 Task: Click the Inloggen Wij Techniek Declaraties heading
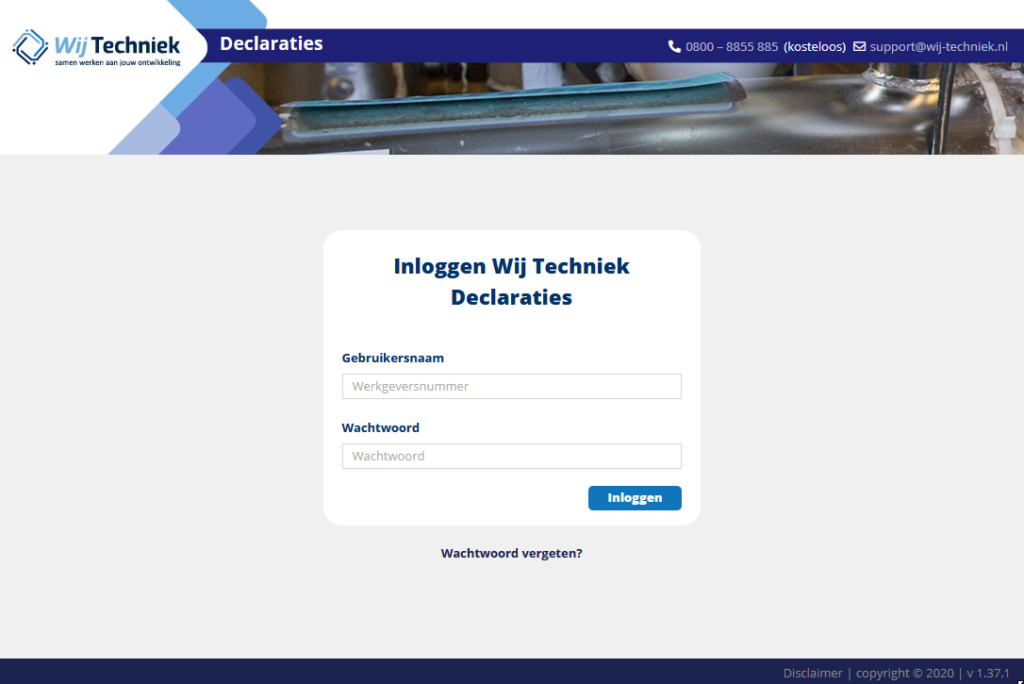(x=511, y=282)
